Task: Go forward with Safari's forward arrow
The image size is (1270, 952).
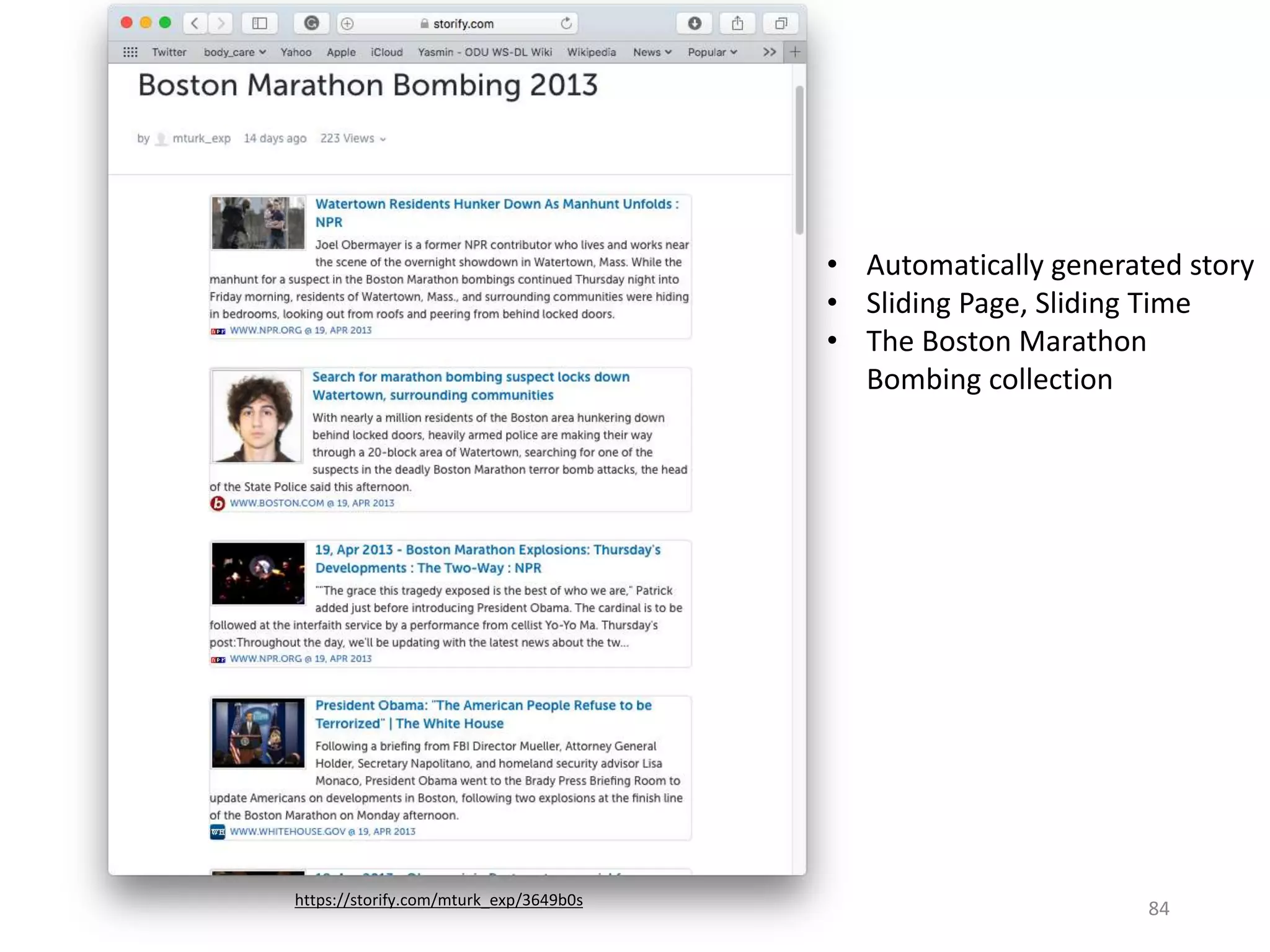Action: click(221, 24)
